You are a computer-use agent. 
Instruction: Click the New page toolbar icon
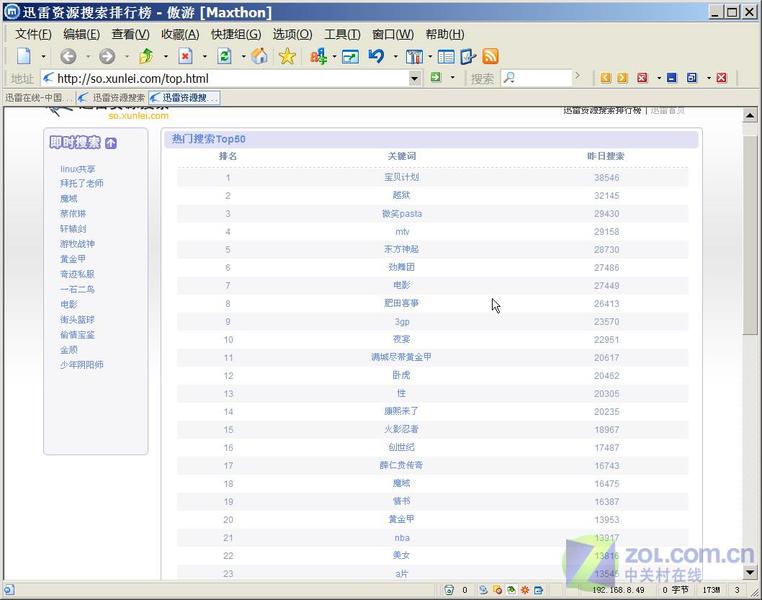pyautogui.click(x=24, y=56)
